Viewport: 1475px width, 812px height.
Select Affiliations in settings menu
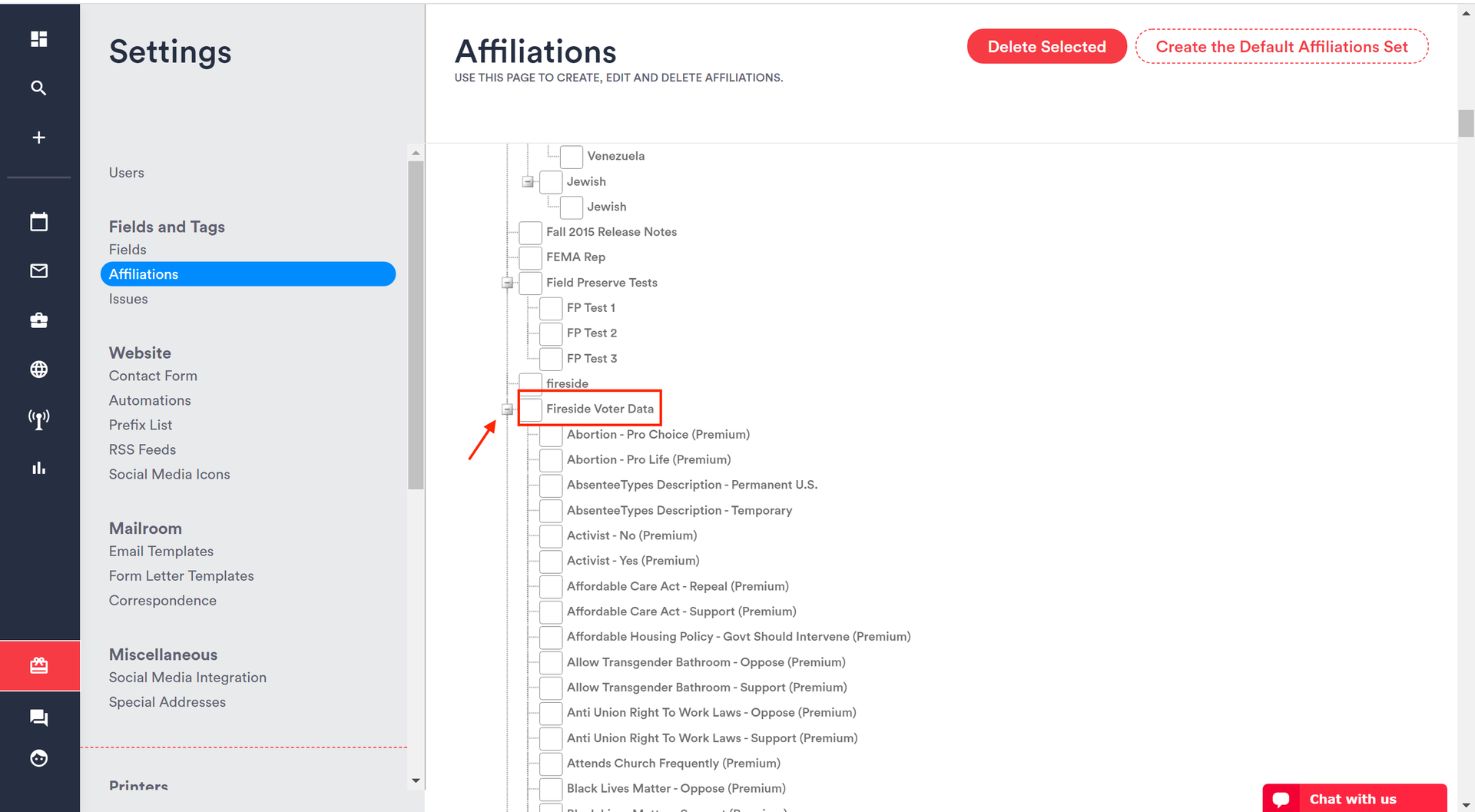tap(248, 274)
